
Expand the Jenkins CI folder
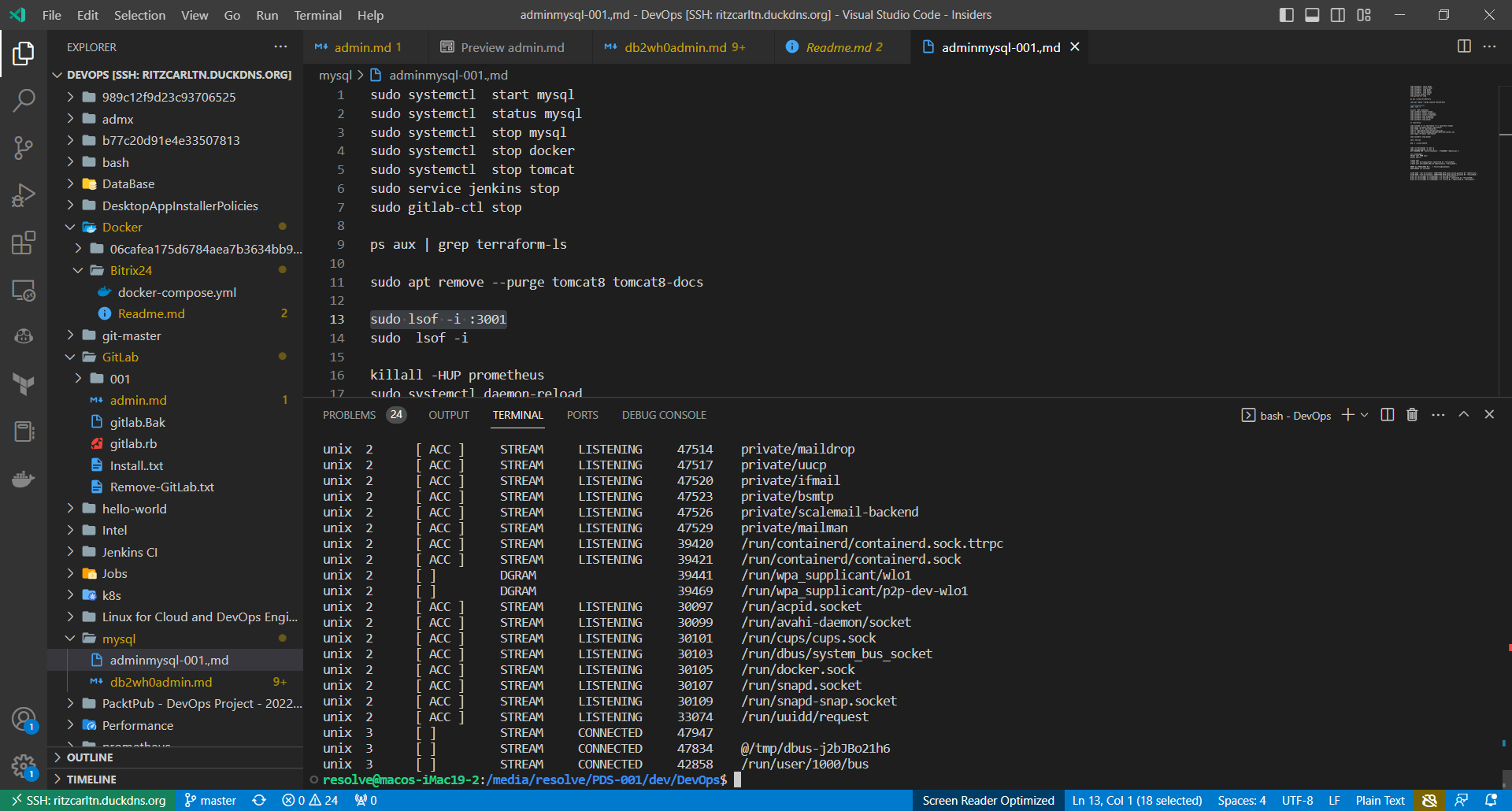175,552
